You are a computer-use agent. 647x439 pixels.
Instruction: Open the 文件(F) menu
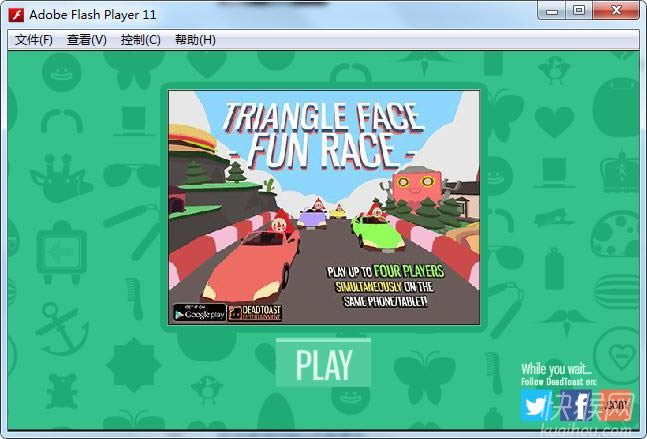point(33,40)
